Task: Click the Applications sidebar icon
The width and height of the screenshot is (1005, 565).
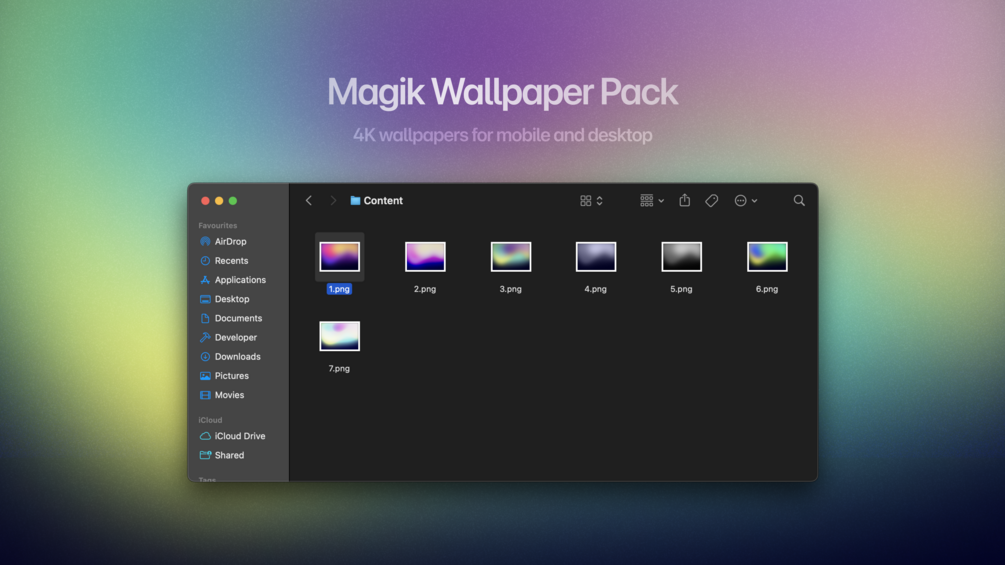Action: (205, 280)
